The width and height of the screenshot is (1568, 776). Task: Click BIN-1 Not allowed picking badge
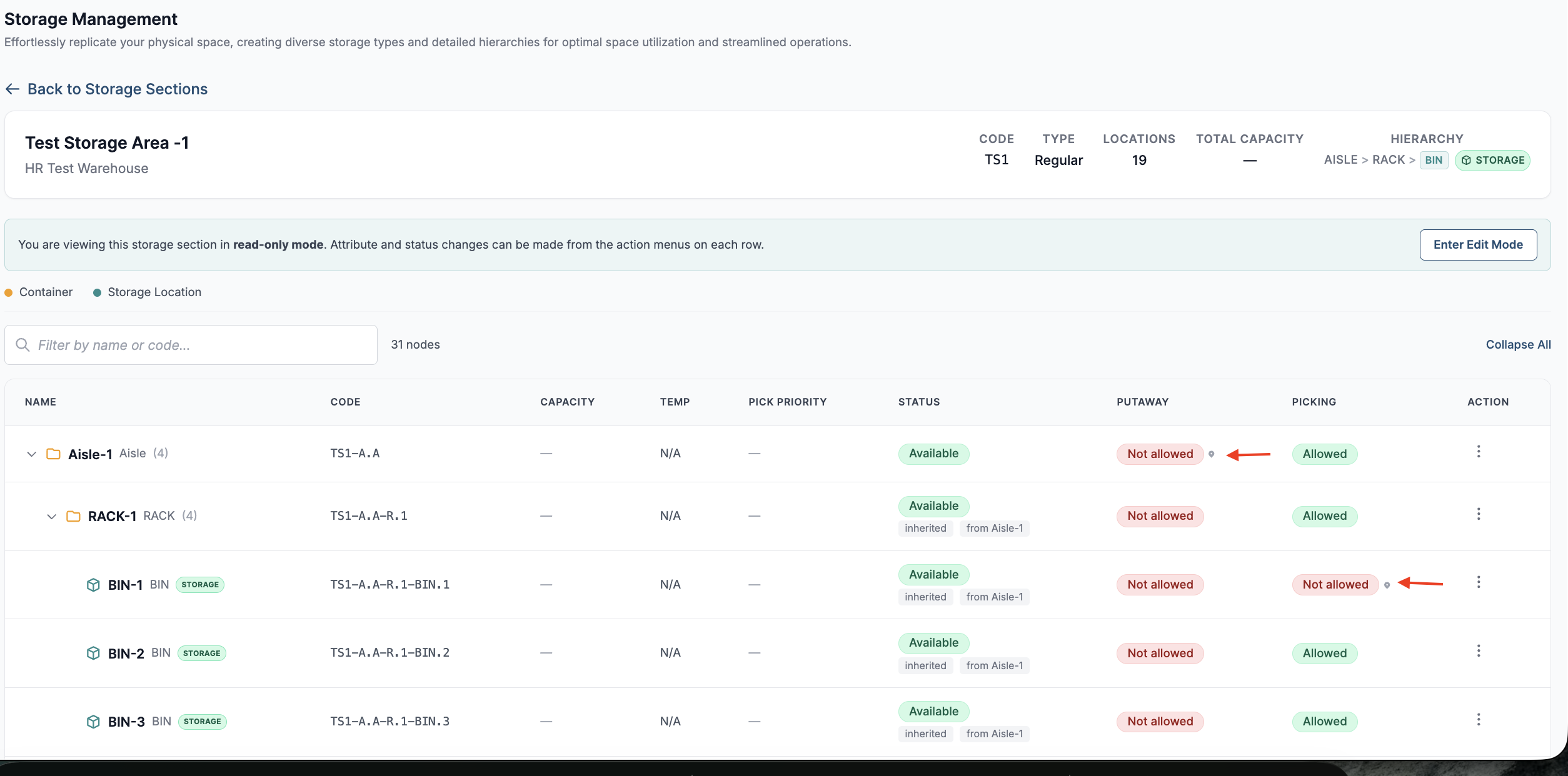click(x=1335, y=585)
